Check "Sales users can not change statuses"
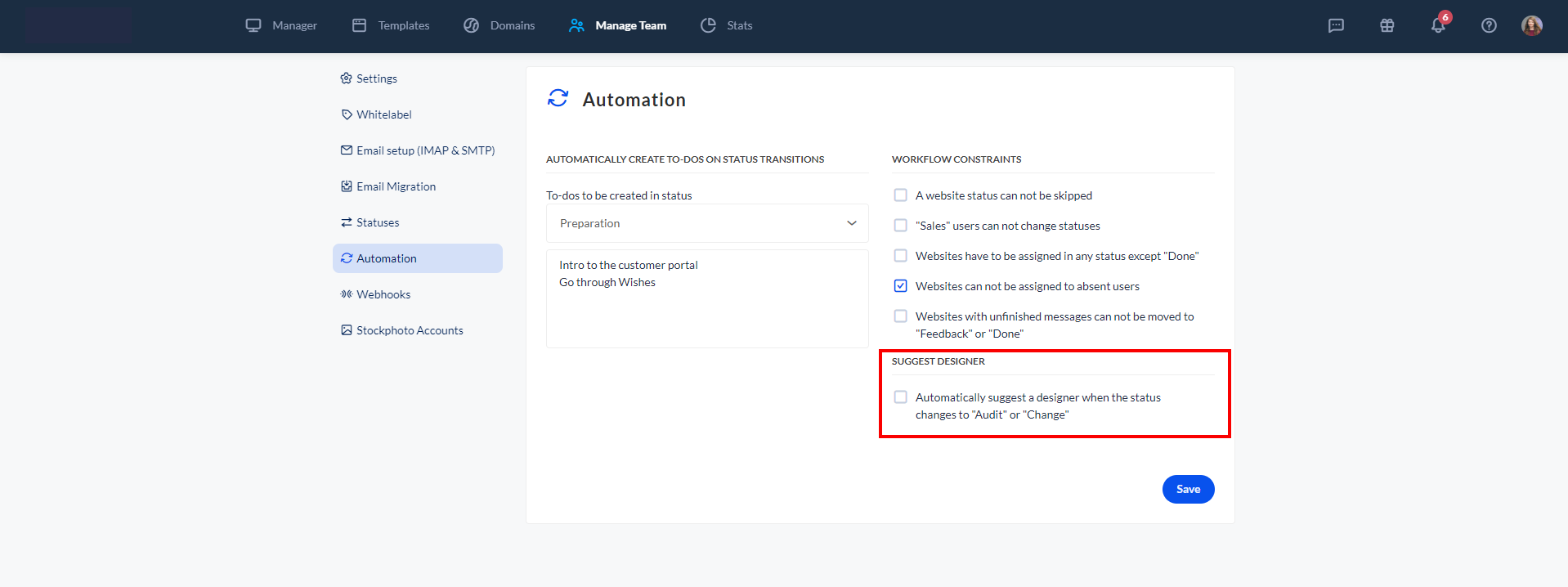This screenshot has width=1568, height=587. click(900, 226)
